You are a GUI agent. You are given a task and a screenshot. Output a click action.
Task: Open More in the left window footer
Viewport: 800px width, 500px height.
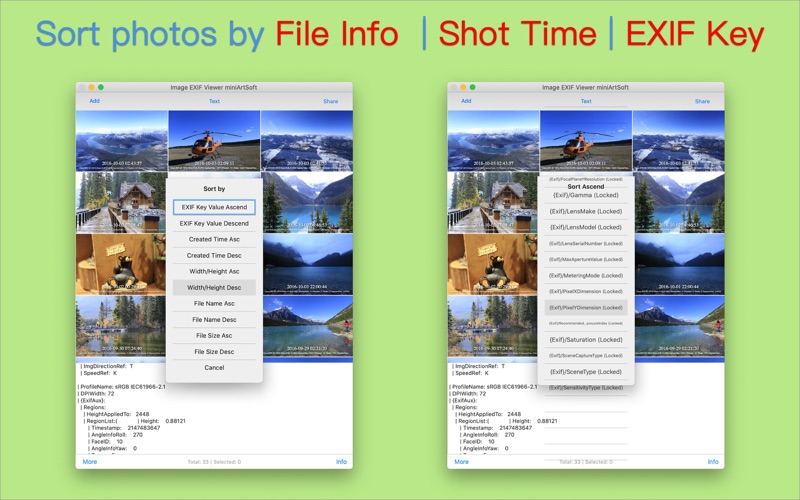90,462
